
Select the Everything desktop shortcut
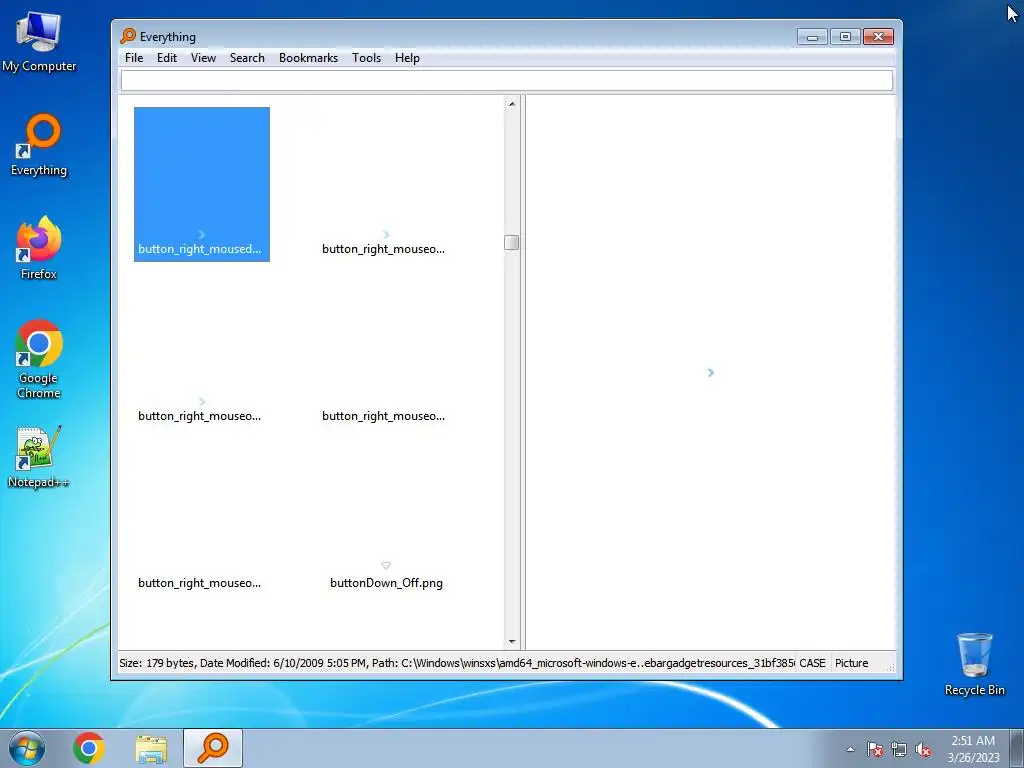(39, 145)
